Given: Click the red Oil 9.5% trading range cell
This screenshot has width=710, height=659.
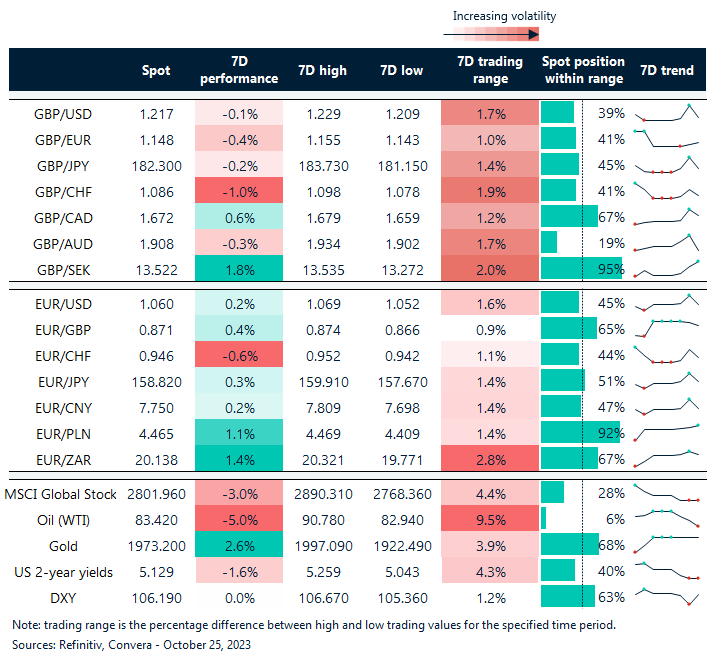Looking at the screenshot, I should tap(489, 519).
